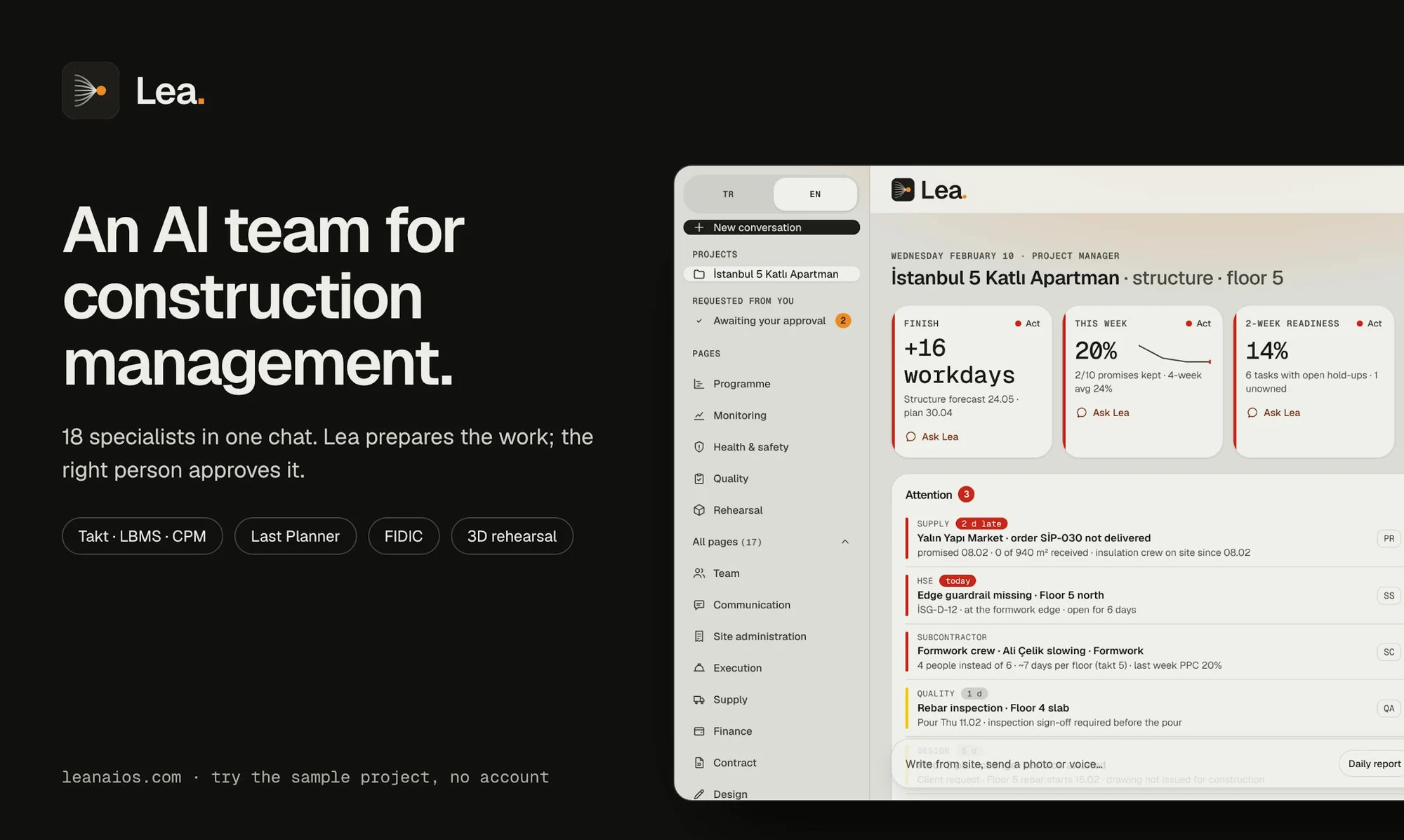The image size is (1404, 840).
Task: Start a New conversation
Action: 771,227
